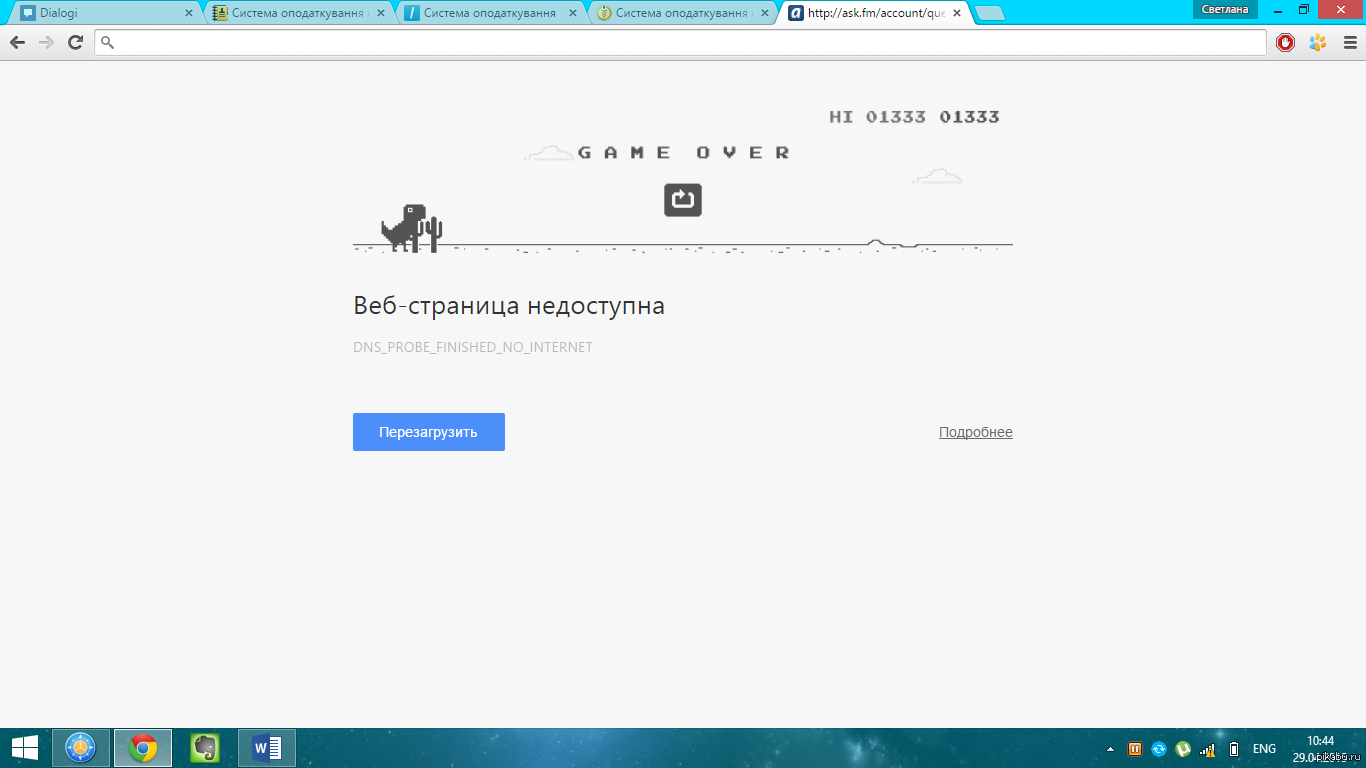Click the restart game icon under GAME OVER
1366x768 pixels.
tap(683, 200)
